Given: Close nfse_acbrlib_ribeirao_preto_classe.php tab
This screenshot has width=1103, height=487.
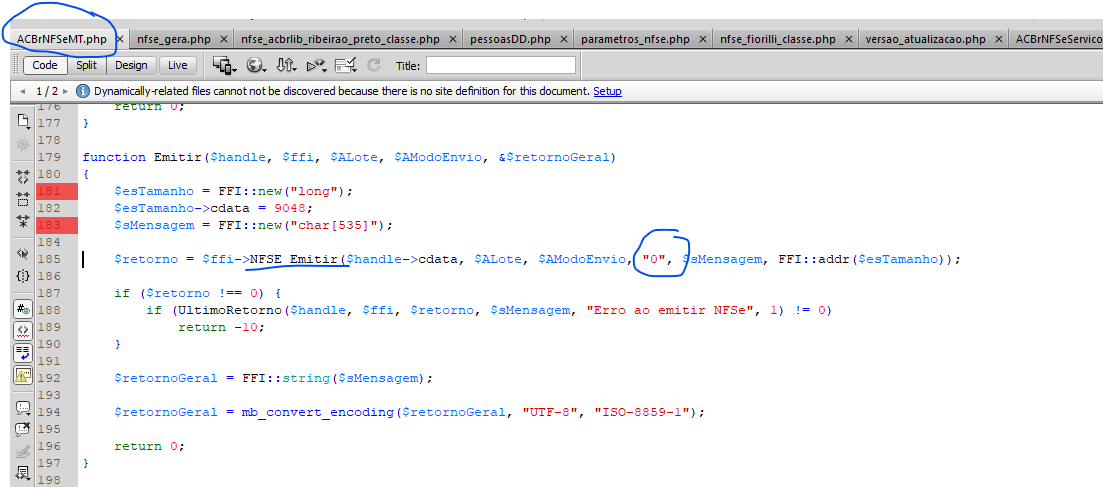Looking at the screenshot, I should coord(452,39).
